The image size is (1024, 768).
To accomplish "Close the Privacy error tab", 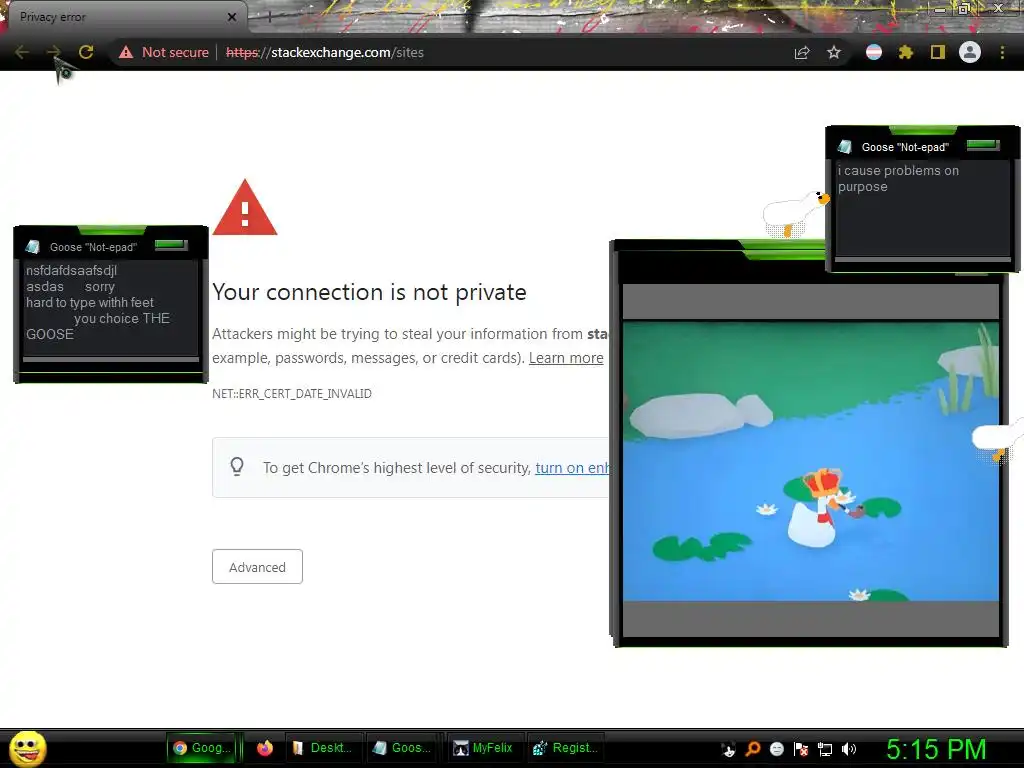I will click(x=232, y=17).
